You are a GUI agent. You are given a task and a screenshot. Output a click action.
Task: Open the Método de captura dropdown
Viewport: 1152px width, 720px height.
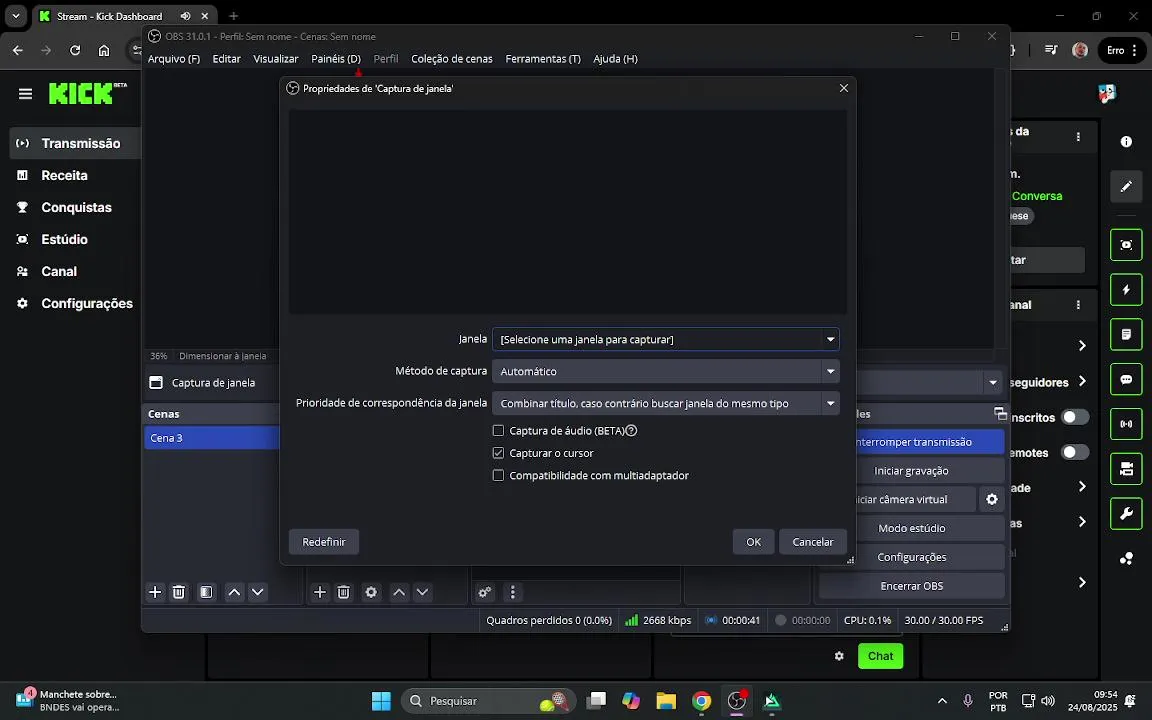666,371
